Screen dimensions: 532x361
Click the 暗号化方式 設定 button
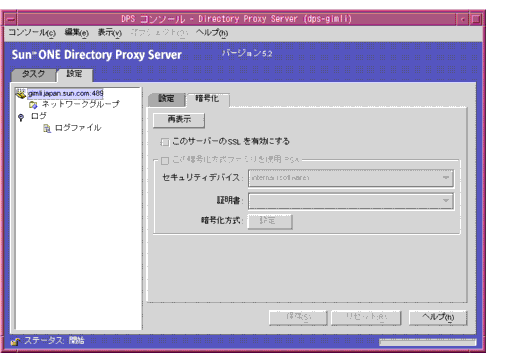(x=270, y=221)
